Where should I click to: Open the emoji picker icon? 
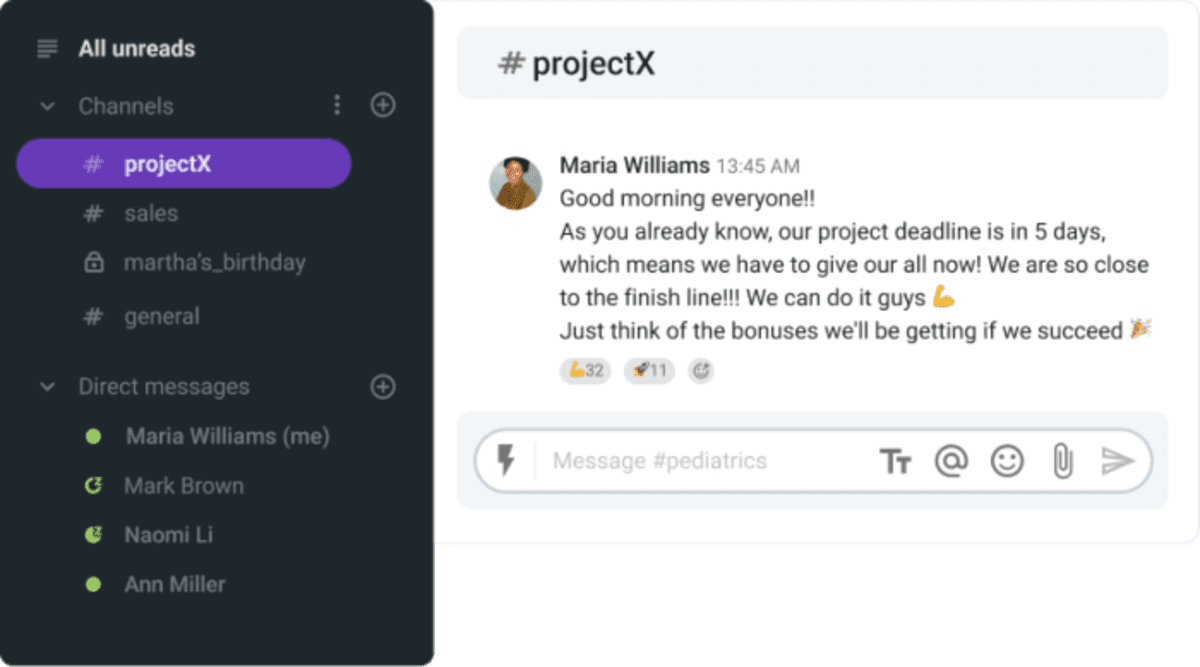tap(1007, 461)
